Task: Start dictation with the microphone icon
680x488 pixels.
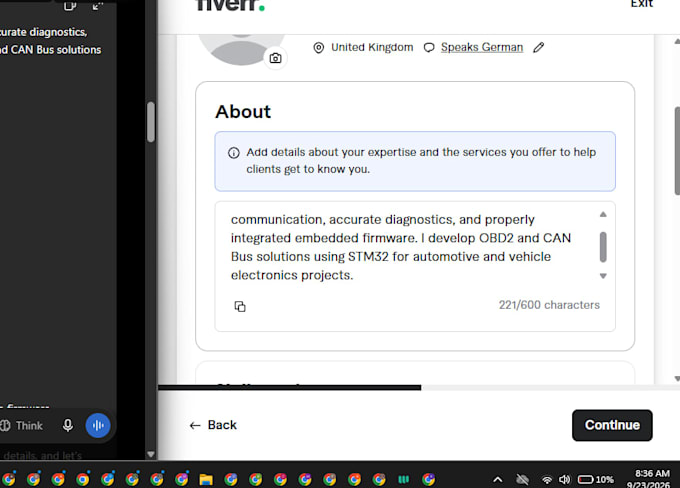Action: click(68, 426)
